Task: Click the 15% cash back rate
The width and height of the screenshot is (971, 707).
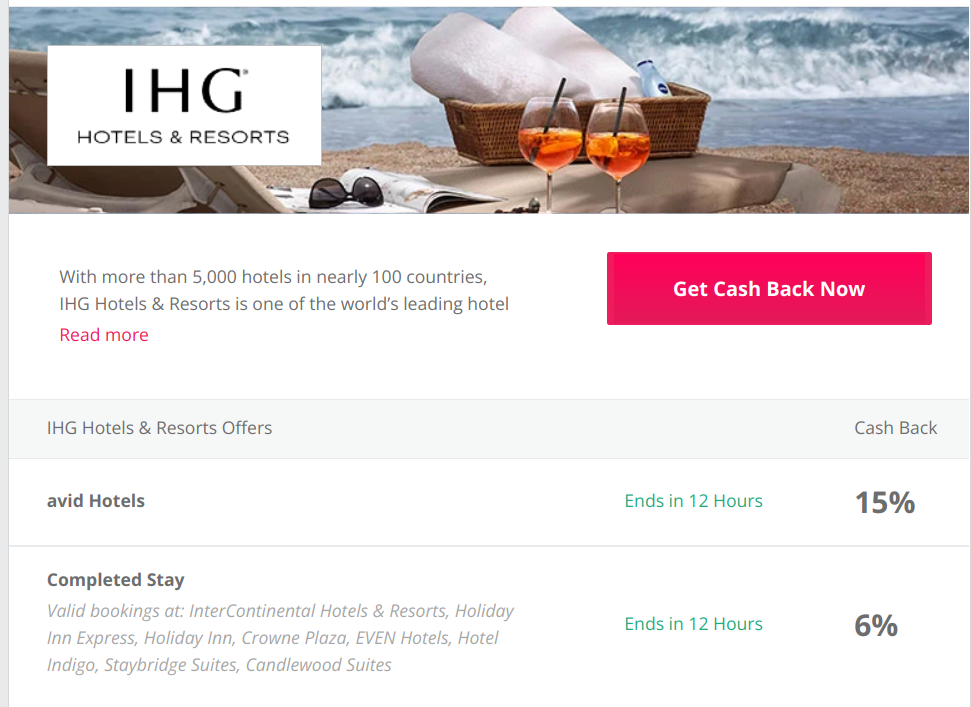Action: point(885,502)
